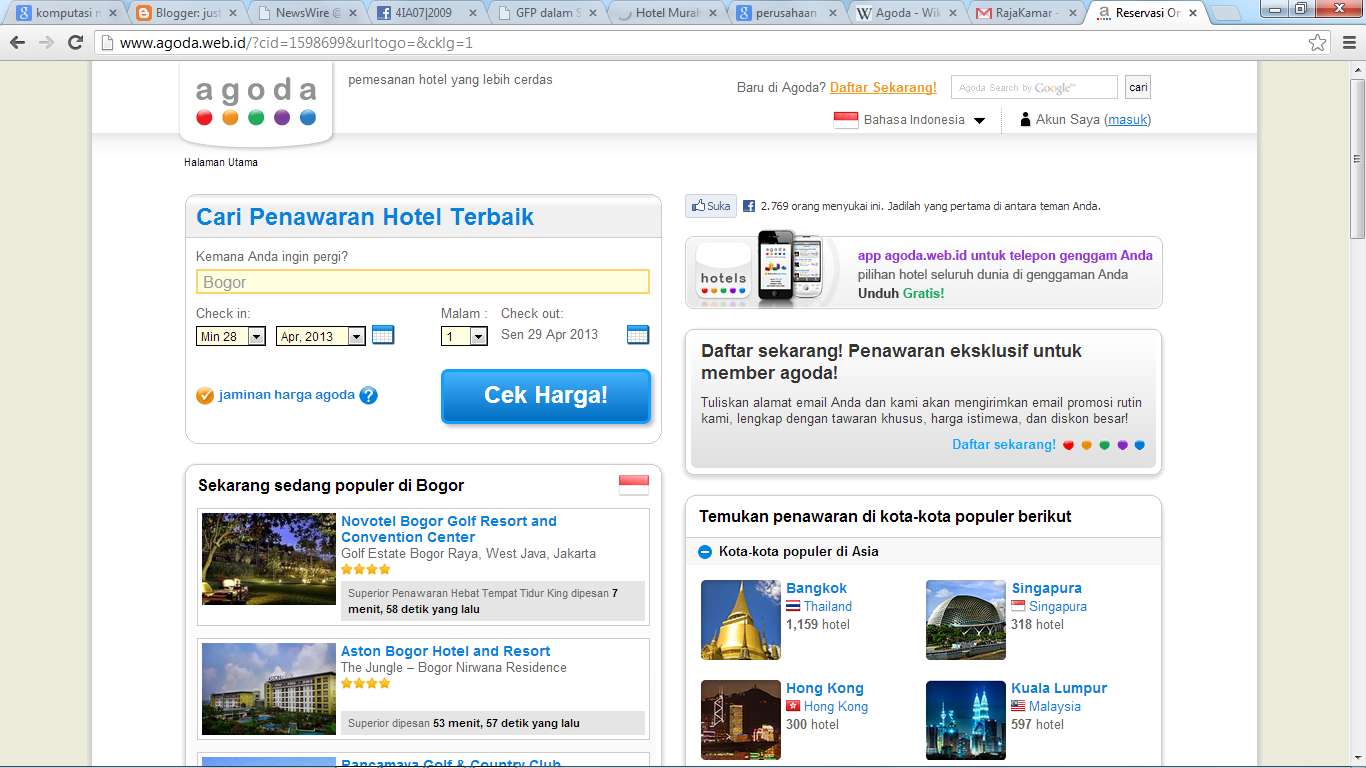Switch to the komputasi tab
Screen dimensions: 1366x768
tap(65, 13)
